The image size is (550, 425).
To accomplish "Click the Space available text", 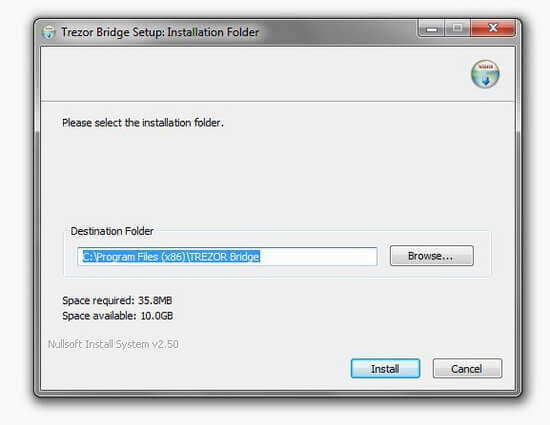I will [x=118, y=316].
